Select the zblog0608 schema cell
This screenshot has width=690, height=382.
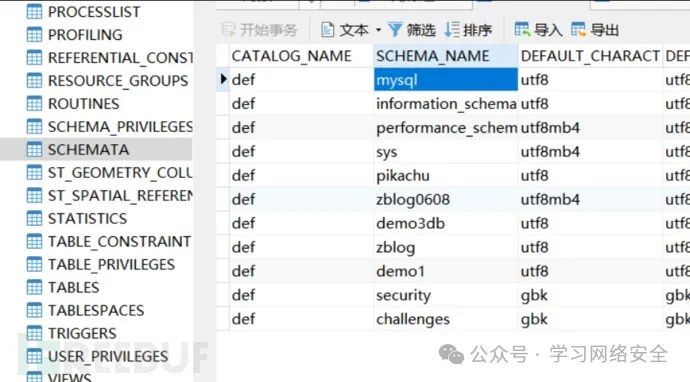click(446, 199)
